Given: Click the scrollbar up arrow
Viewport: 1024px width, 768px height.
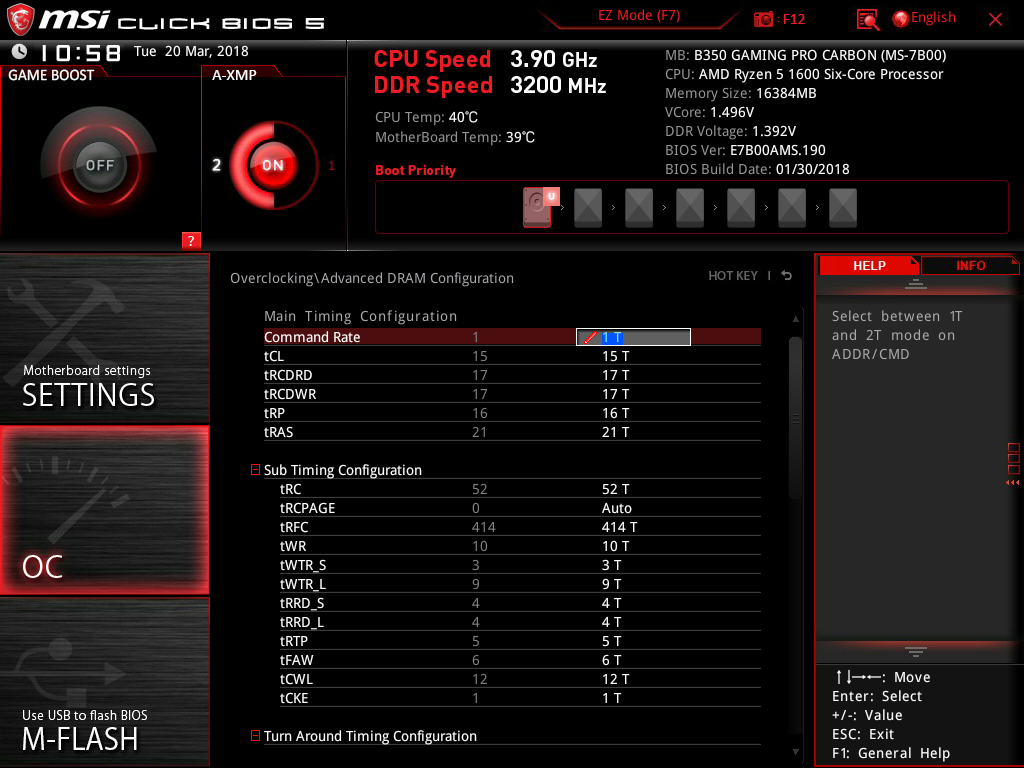Looking at the screenshot, I should click(795, 319).
